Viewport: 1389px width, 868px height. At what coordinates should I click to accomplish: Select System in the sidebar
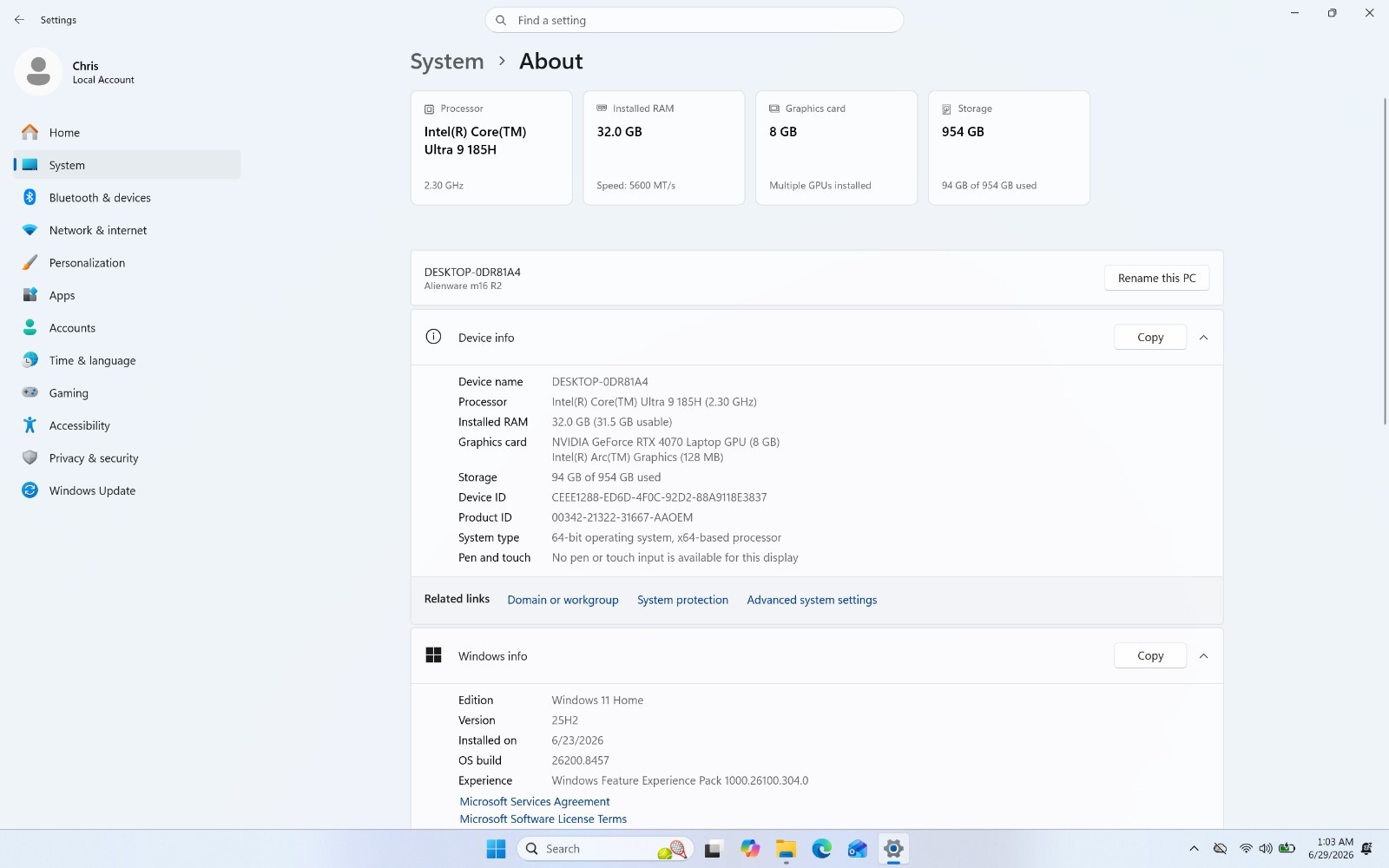coord(128,165)
